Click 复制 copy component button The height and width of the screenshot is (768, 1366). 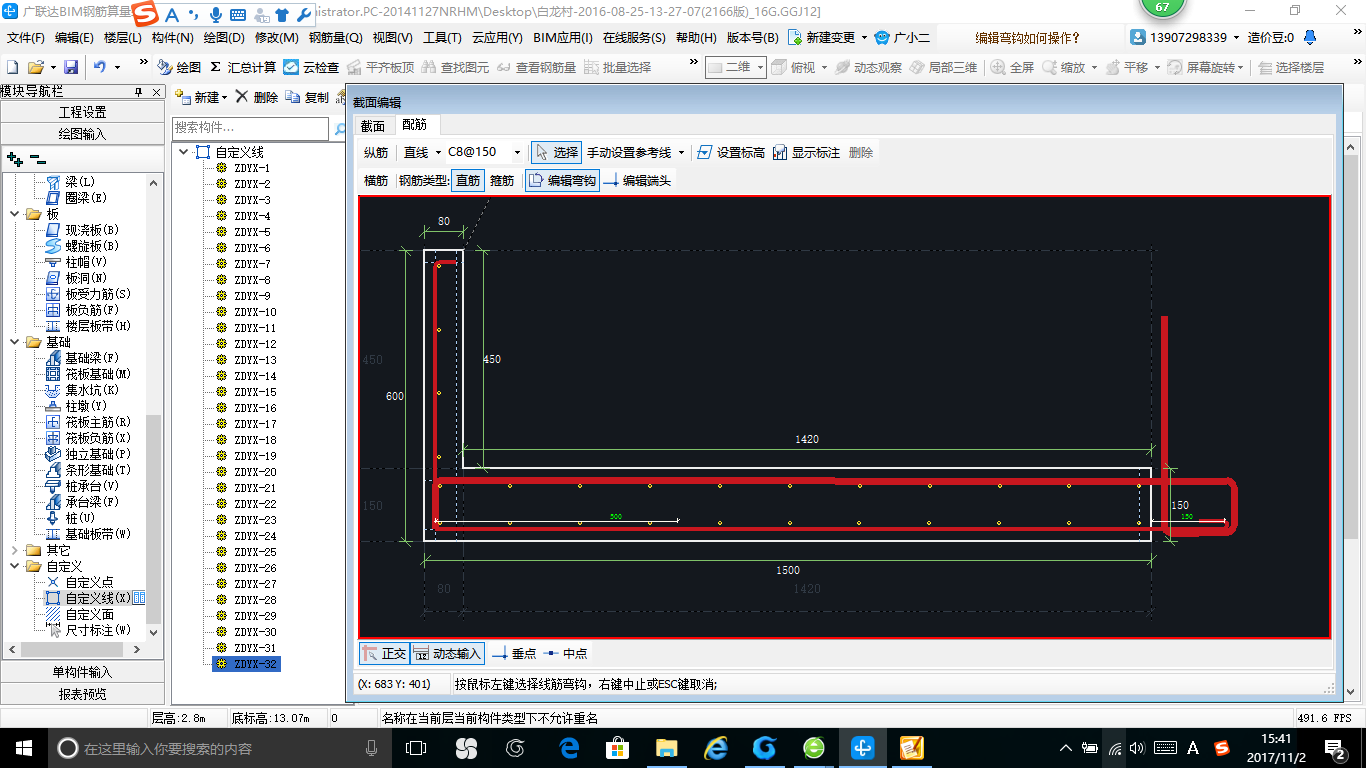307,97
